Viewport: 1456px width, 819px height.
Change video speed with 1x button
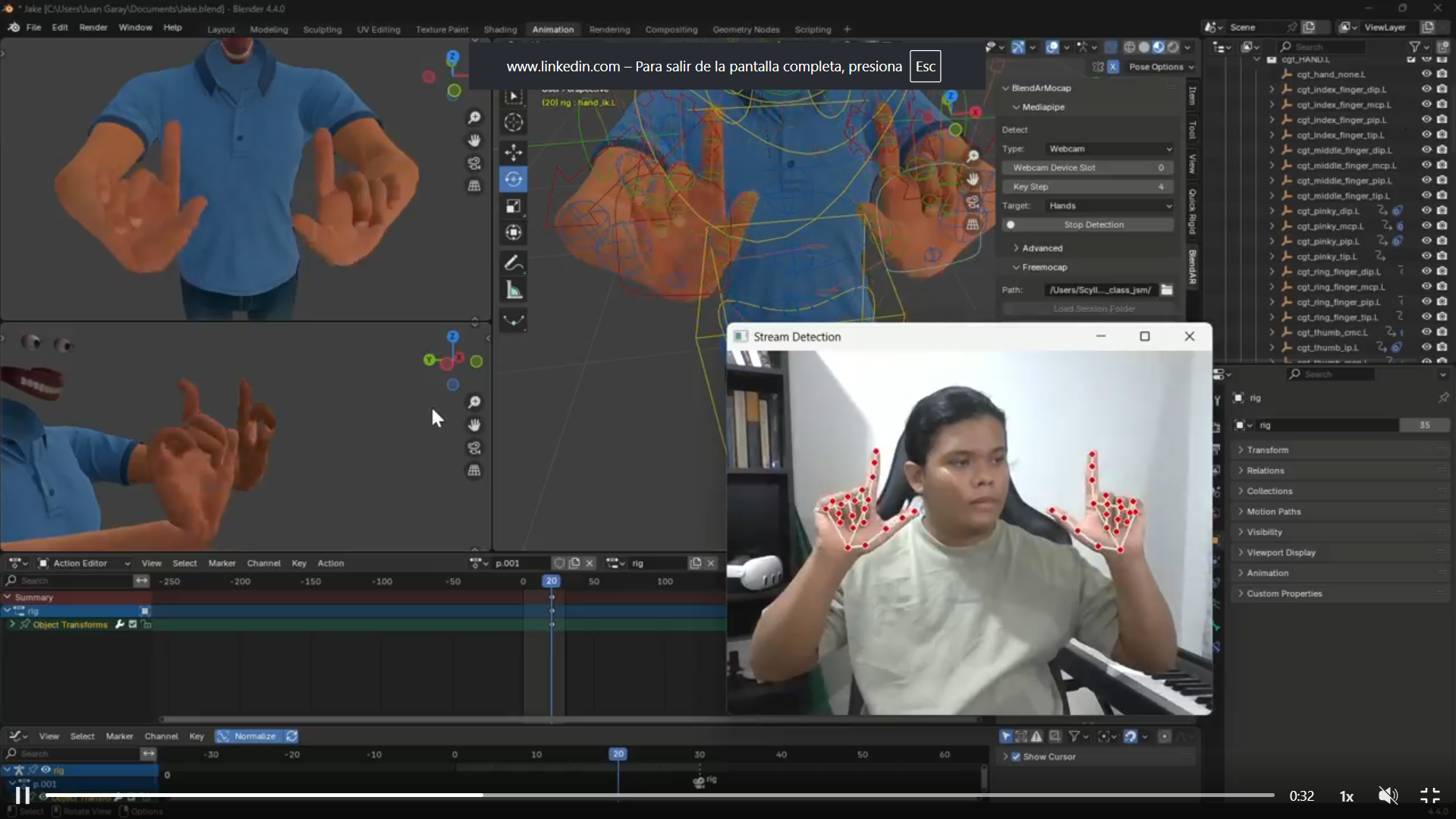click(1347, 796)
